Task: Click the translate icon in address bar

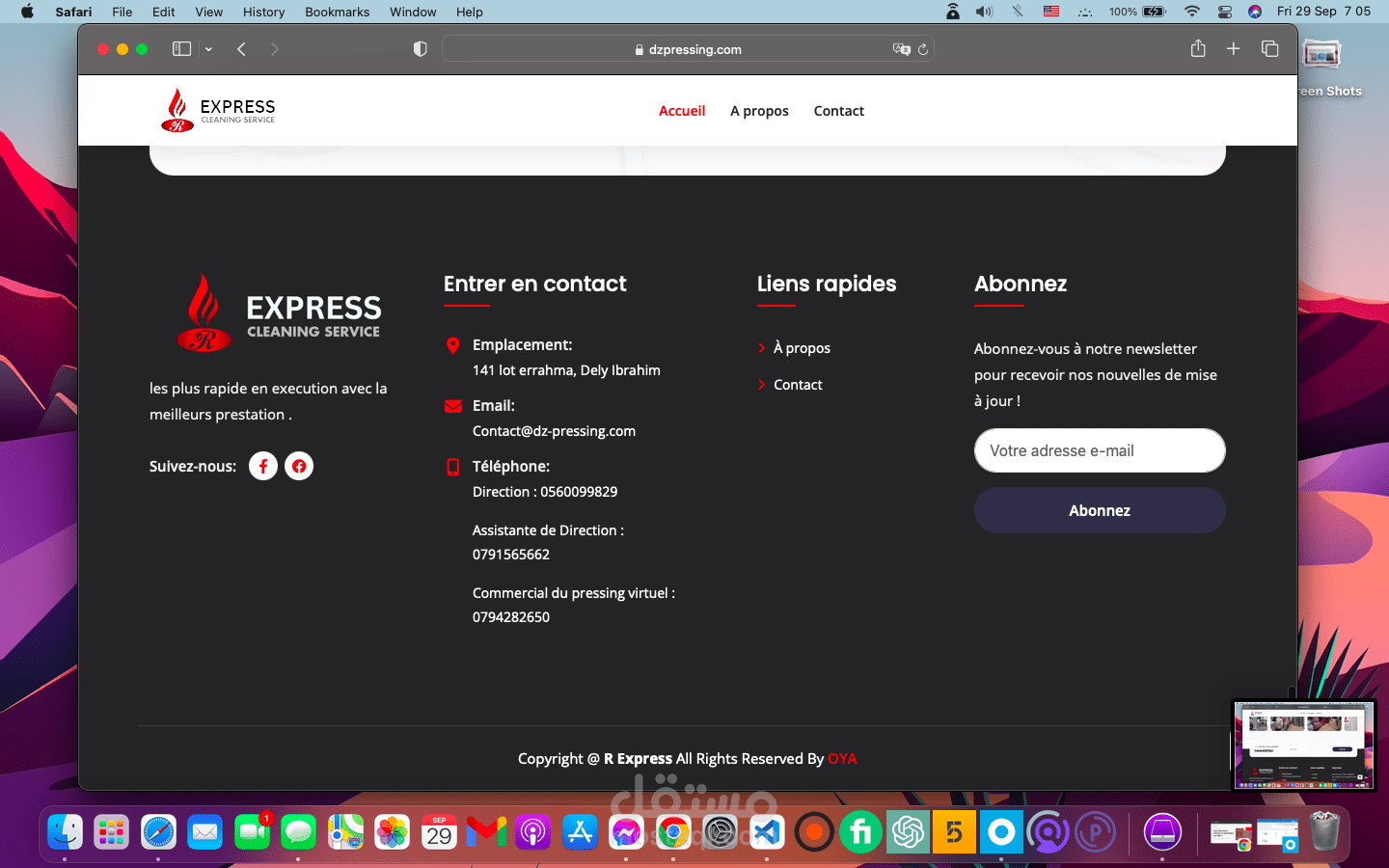Action: click(x=901, y=49)
